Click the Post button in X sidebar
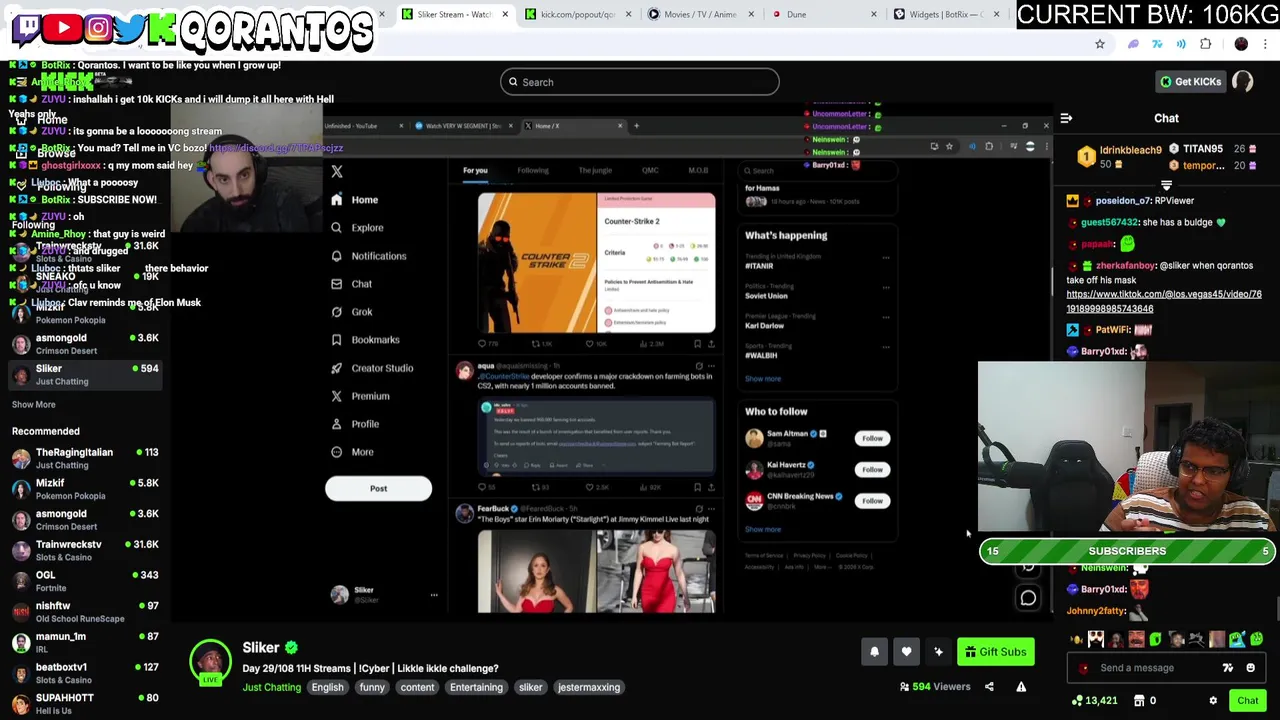This screenshot has width=1280, height=720. pos(378,489)
